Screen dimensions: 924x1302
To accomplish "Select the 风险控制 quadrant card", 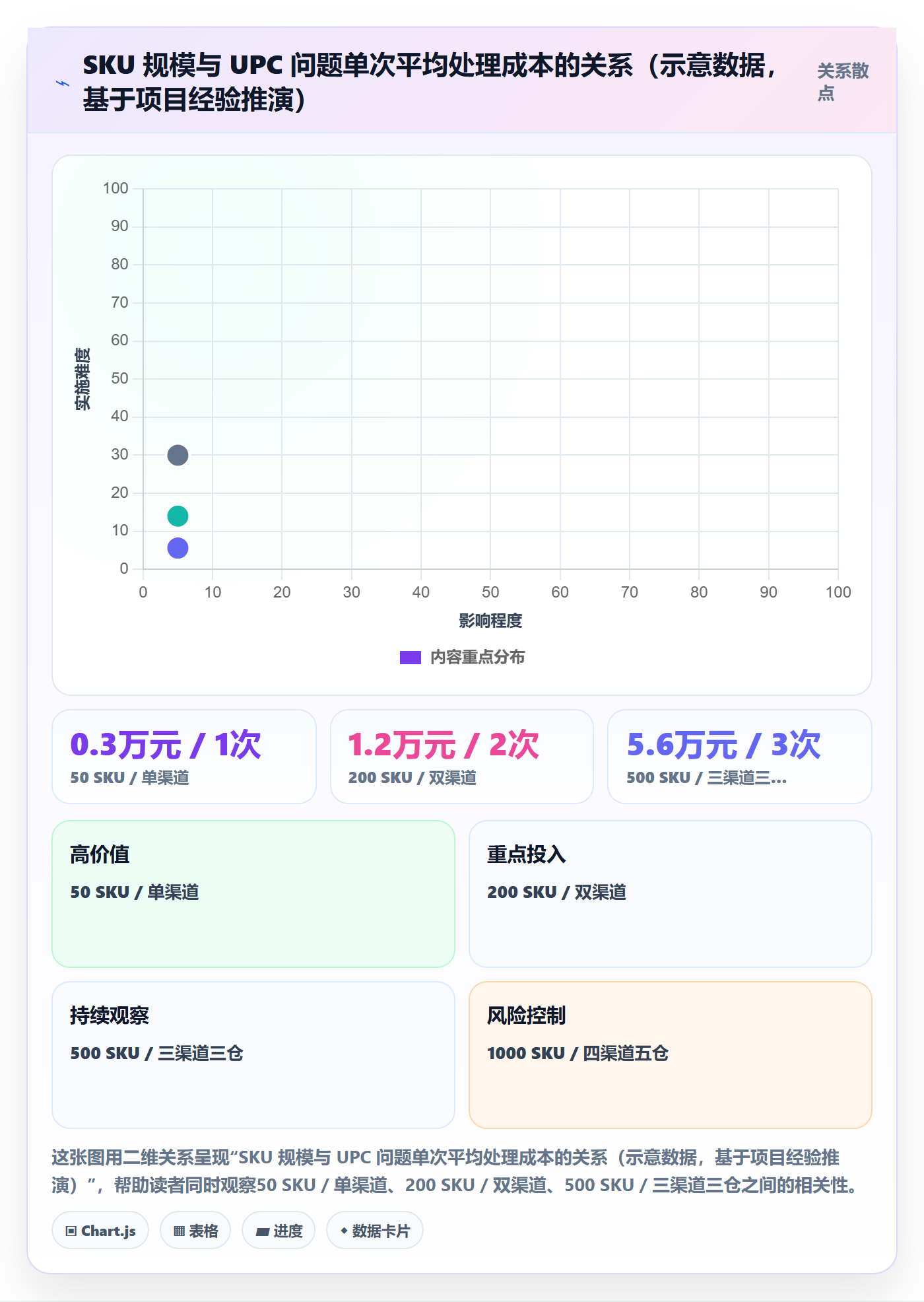I will [671, 1055].
